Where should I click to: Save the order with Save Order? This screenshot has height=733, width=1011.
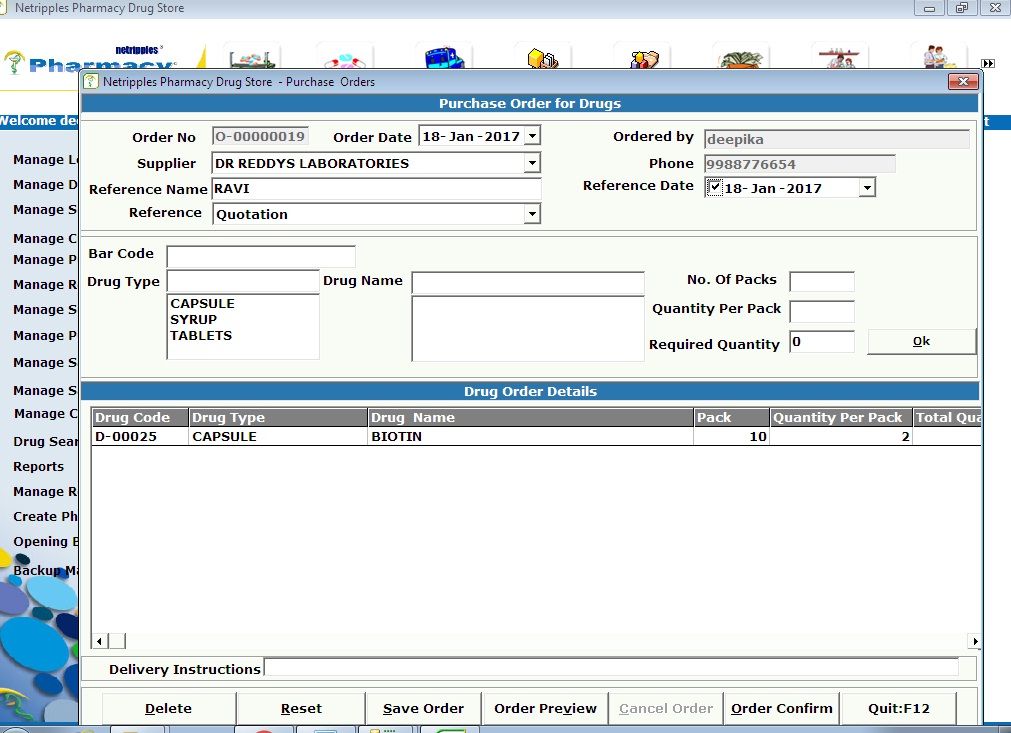(x=424, y=709)
